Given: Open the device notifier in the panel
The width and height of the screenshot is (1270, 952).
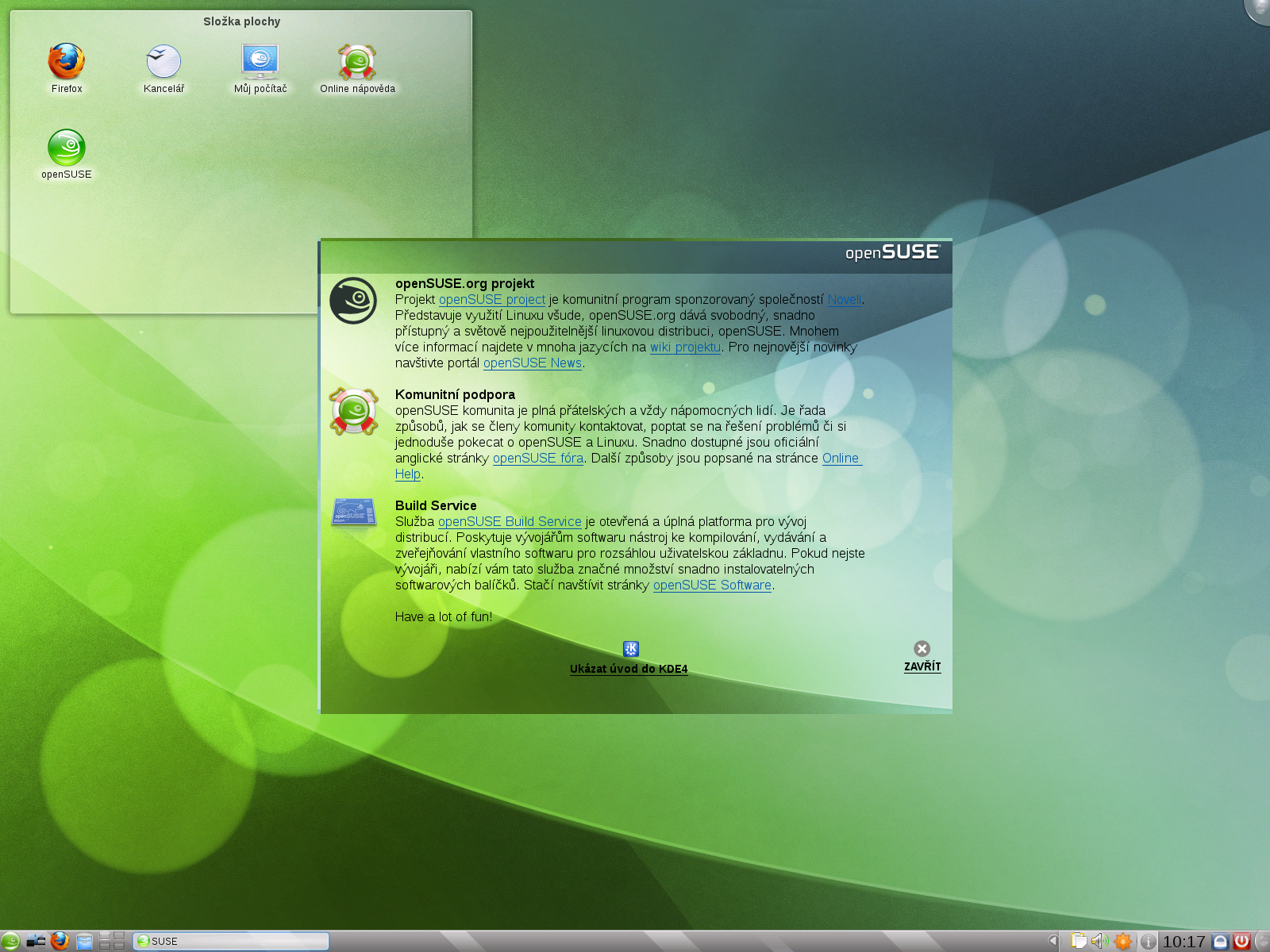Looking at the screenshot, I should (x=36, y=941).
